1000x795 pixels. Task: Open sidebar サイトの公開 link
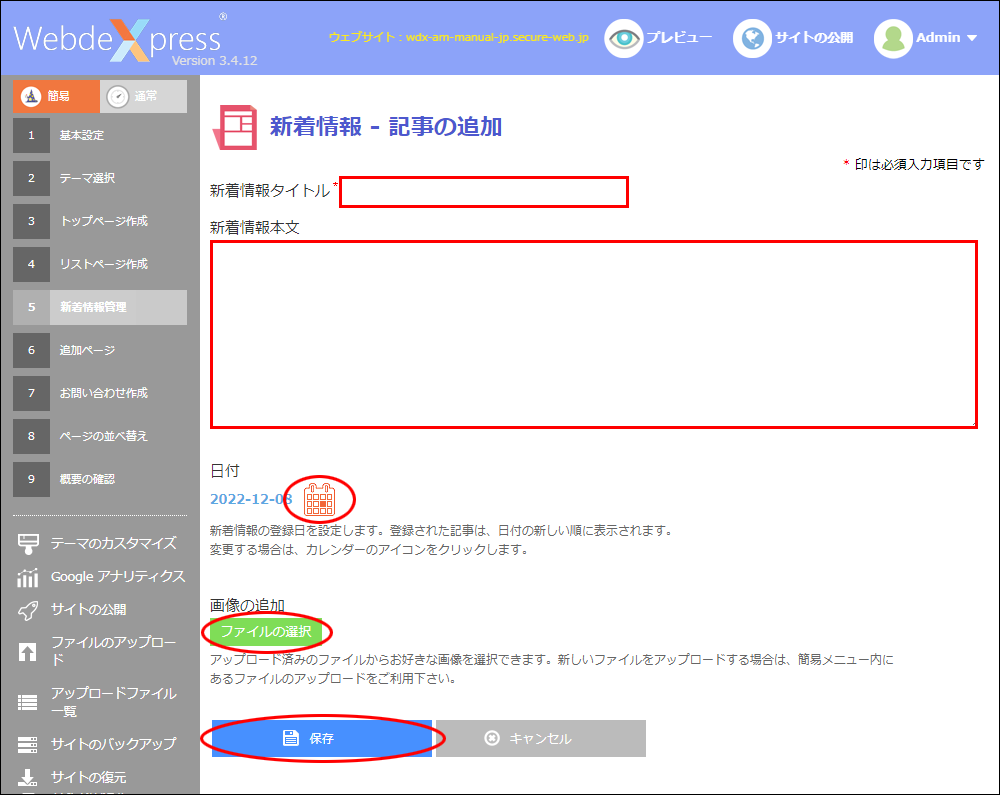[89, 609]
